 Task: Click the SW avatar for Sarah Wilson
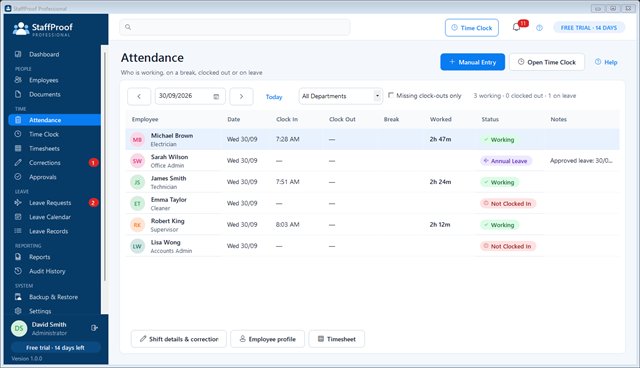tap(137, 161)
